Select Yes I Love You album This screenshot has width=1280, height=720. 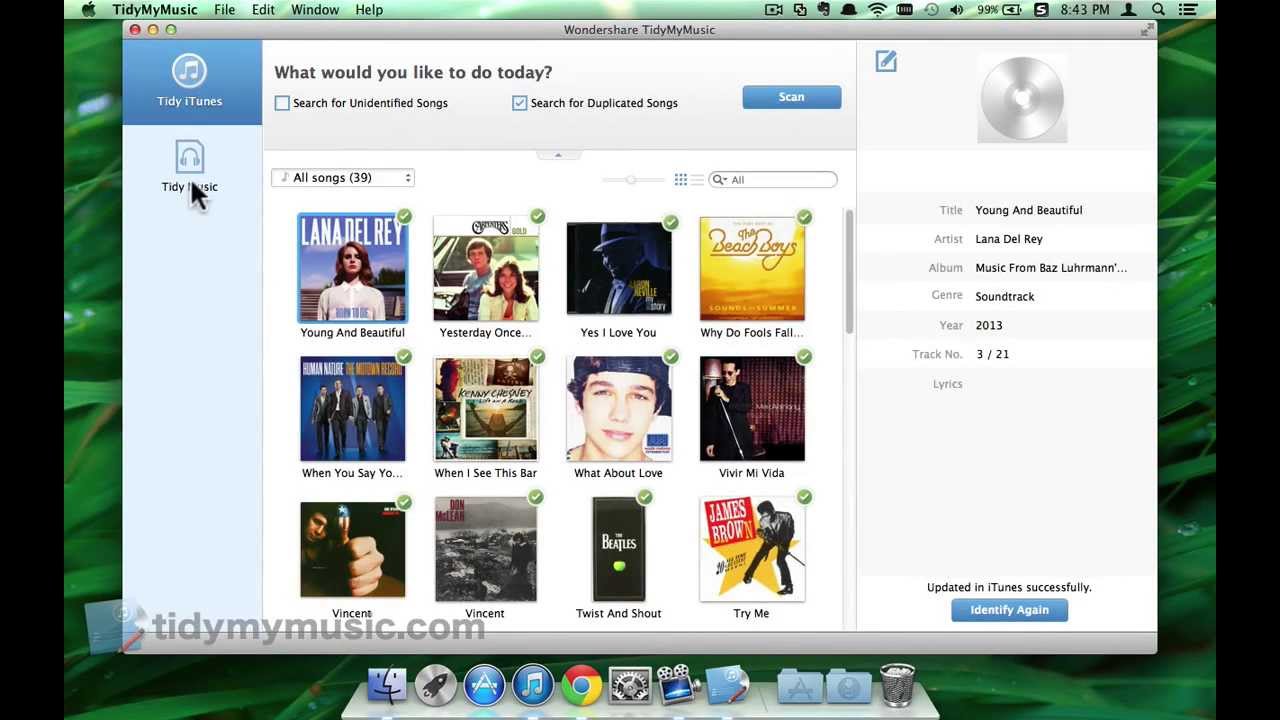618,268
